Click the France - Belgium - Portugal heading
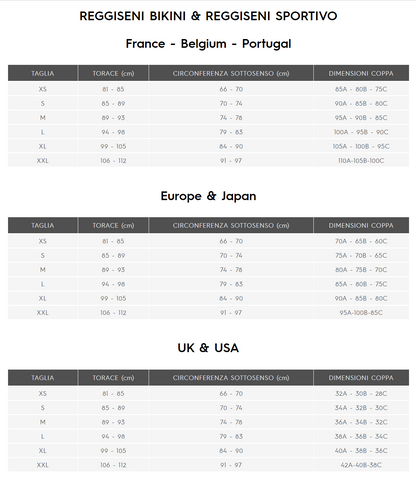This screenshot has height=478, width=416. point(208,44)
